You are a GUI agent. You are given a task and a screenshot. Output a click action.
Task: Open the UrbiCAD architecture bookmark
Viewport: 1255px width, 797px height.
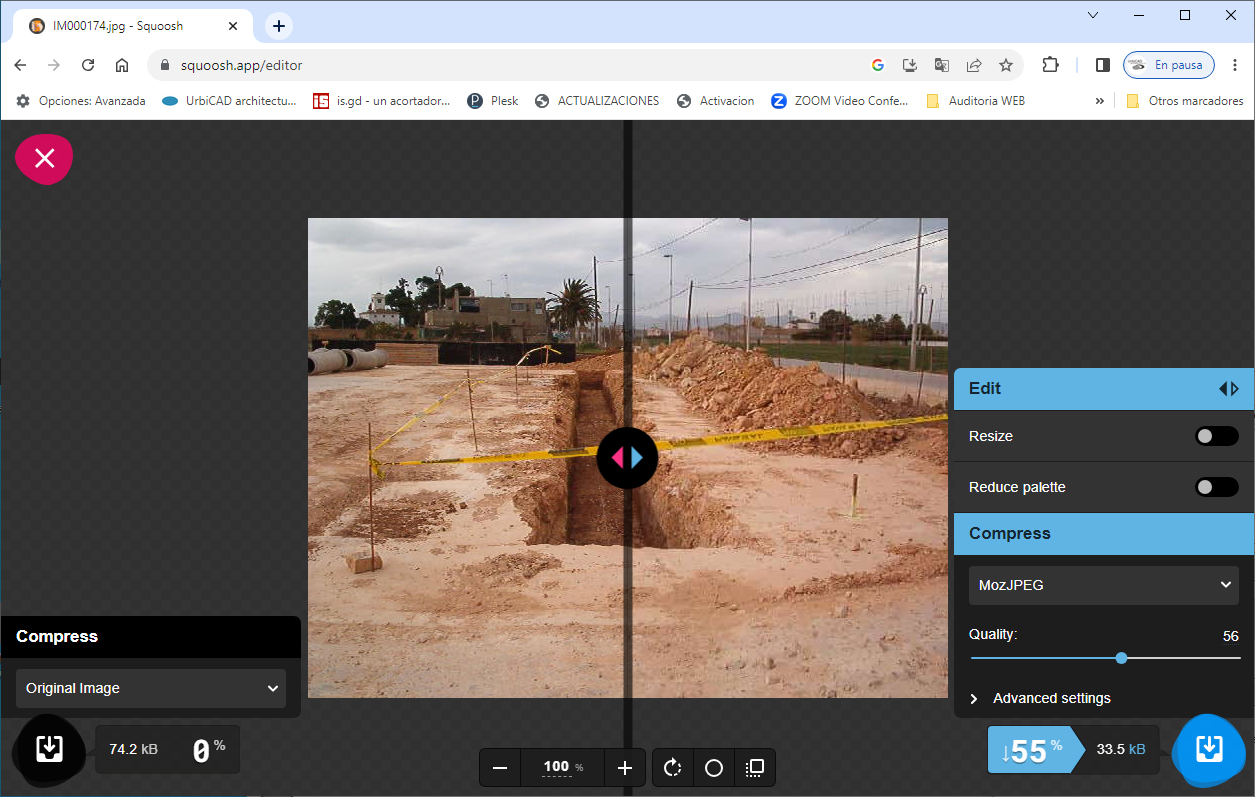(230, 101)
